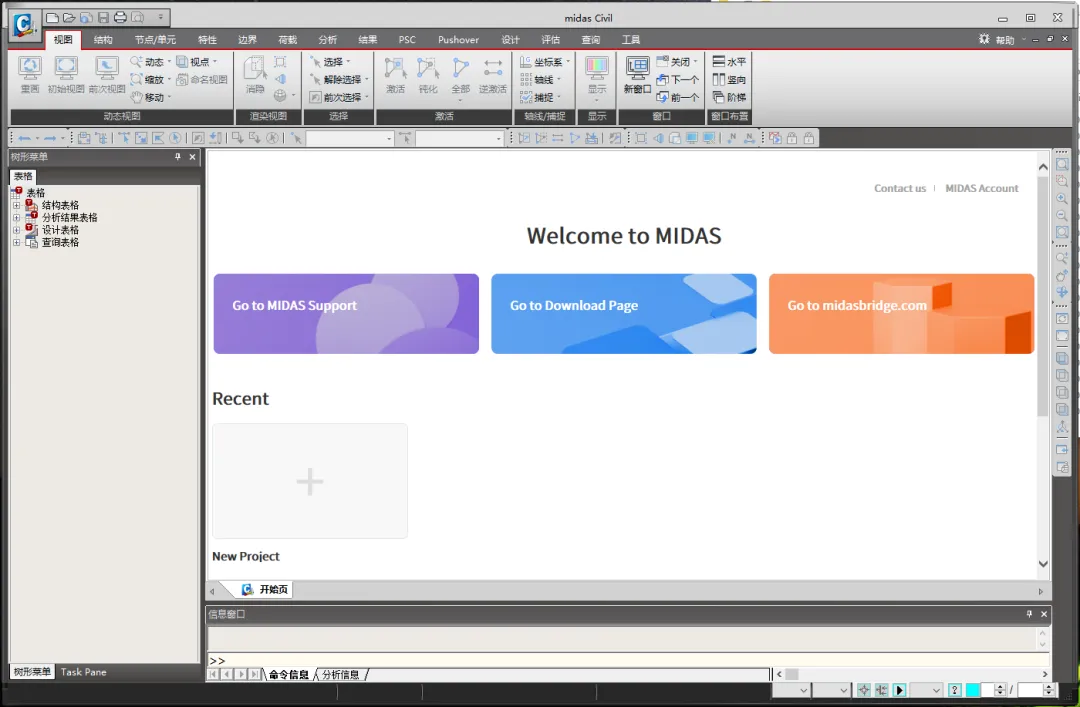The height and width of the screenshot is (707, 1080).
Task: Open the 节点/单元 ribbon tab
Action: tap(155, 39)
